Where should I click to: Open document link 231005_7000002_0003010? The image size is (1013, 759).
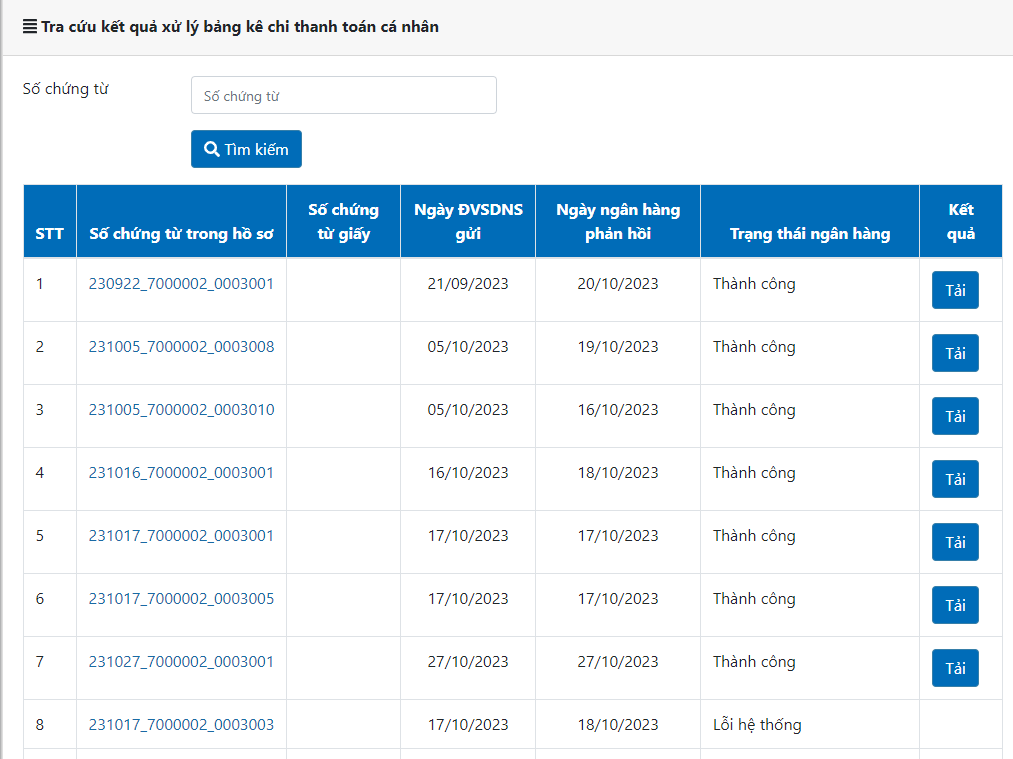point(181,410)
